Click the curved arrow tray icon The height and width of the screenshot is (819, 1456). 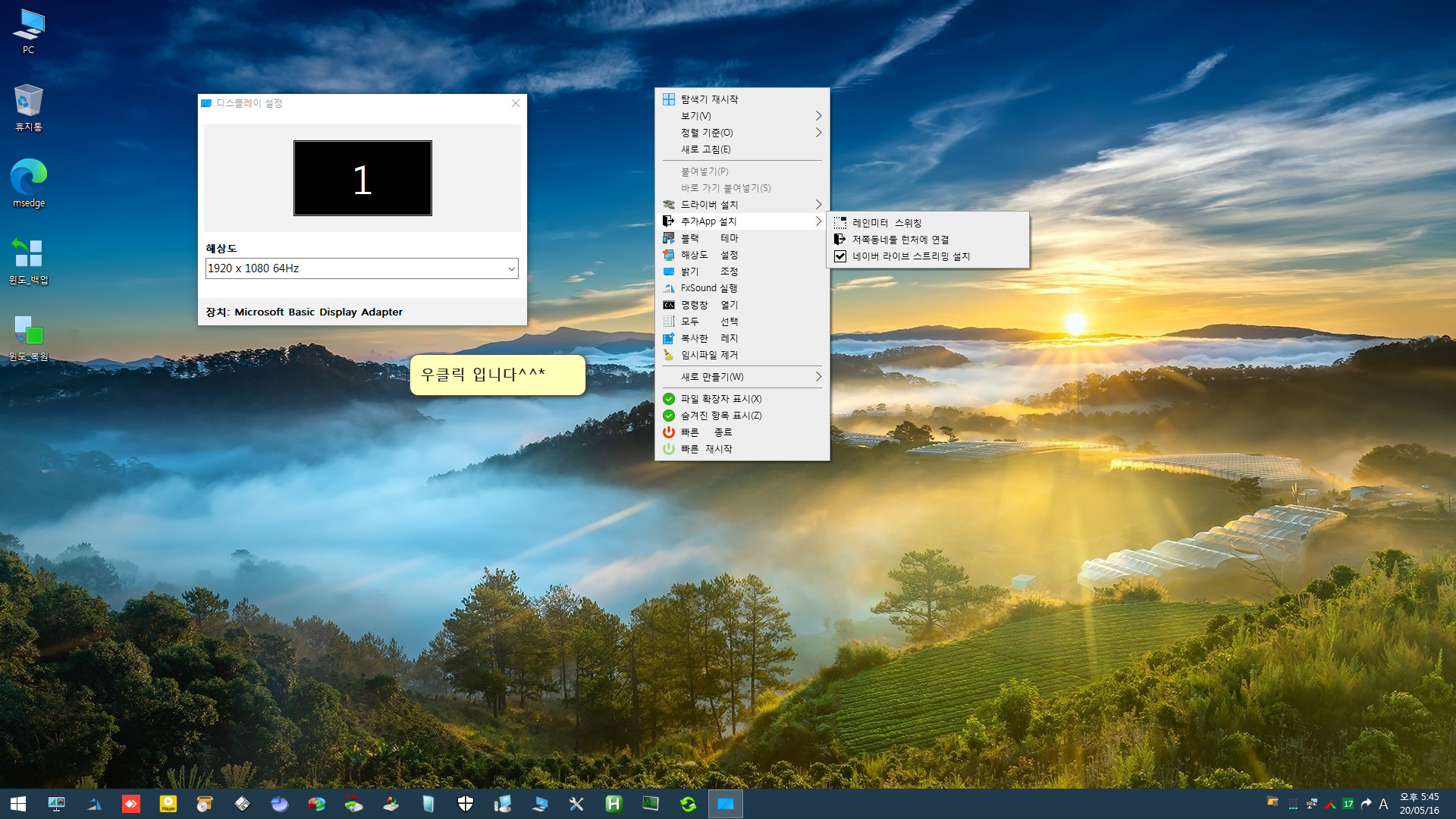tap(1366, 804)
